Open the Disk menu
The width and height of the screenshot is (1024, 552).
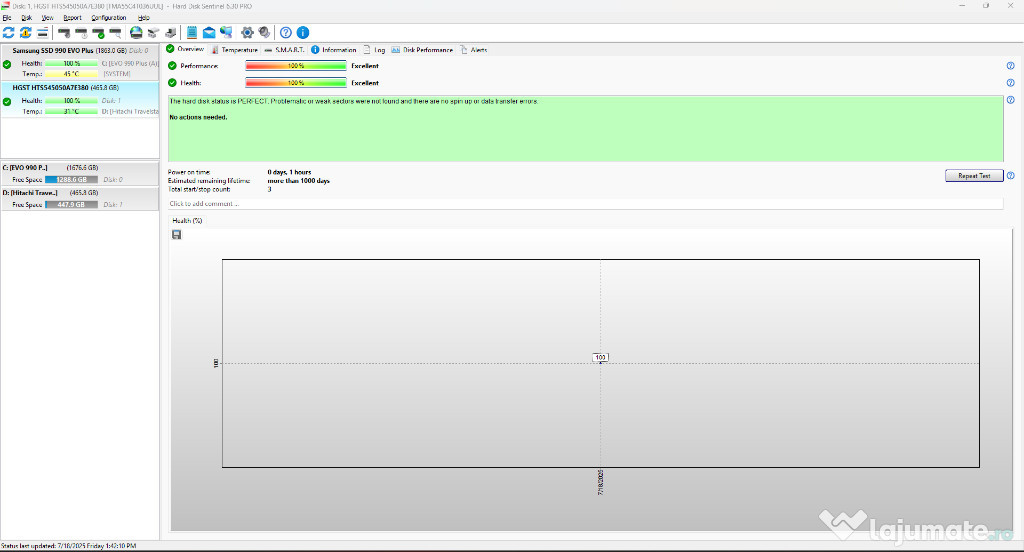(x=26, y=18)
